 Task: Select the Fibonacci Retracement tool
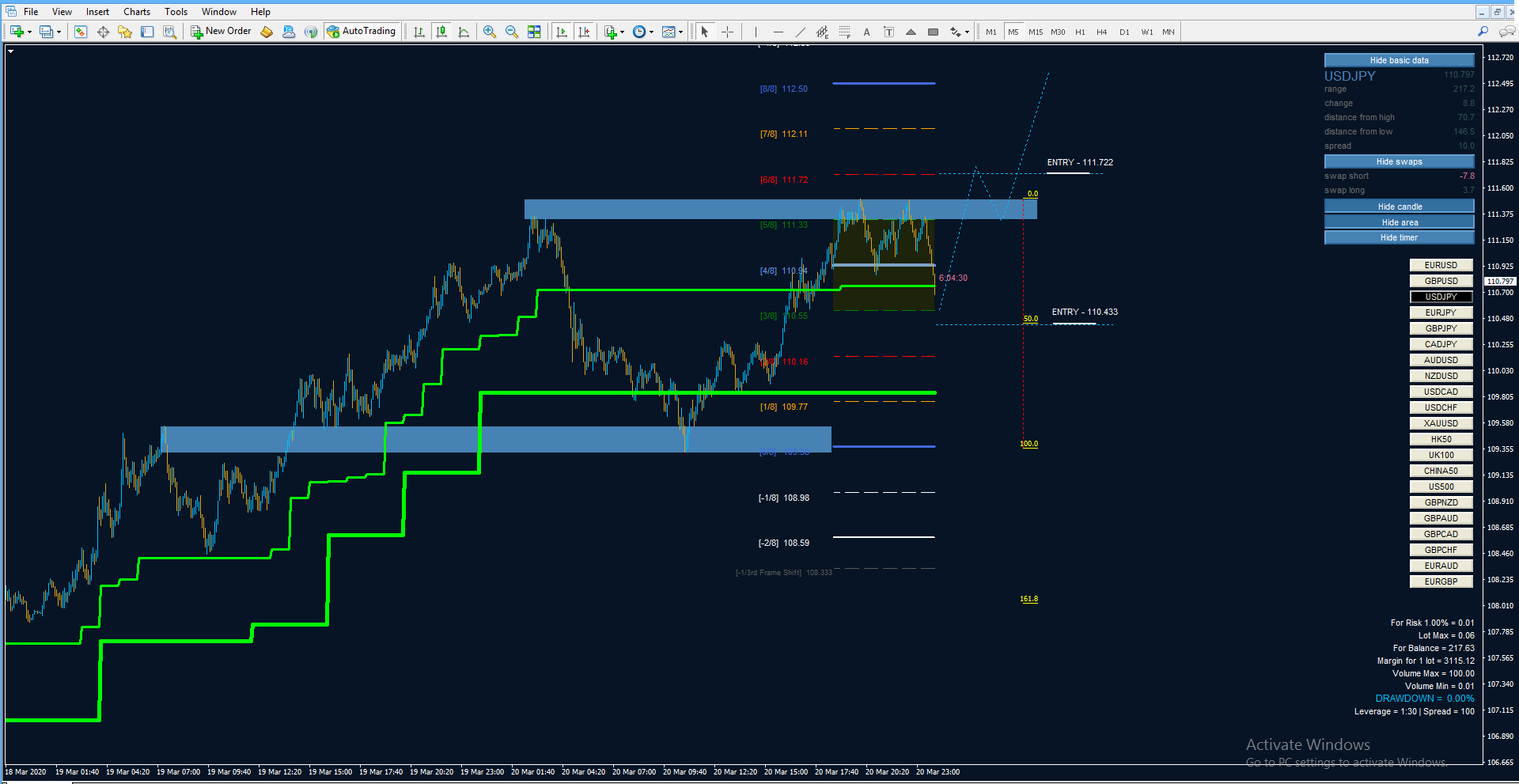click(844, 32)
